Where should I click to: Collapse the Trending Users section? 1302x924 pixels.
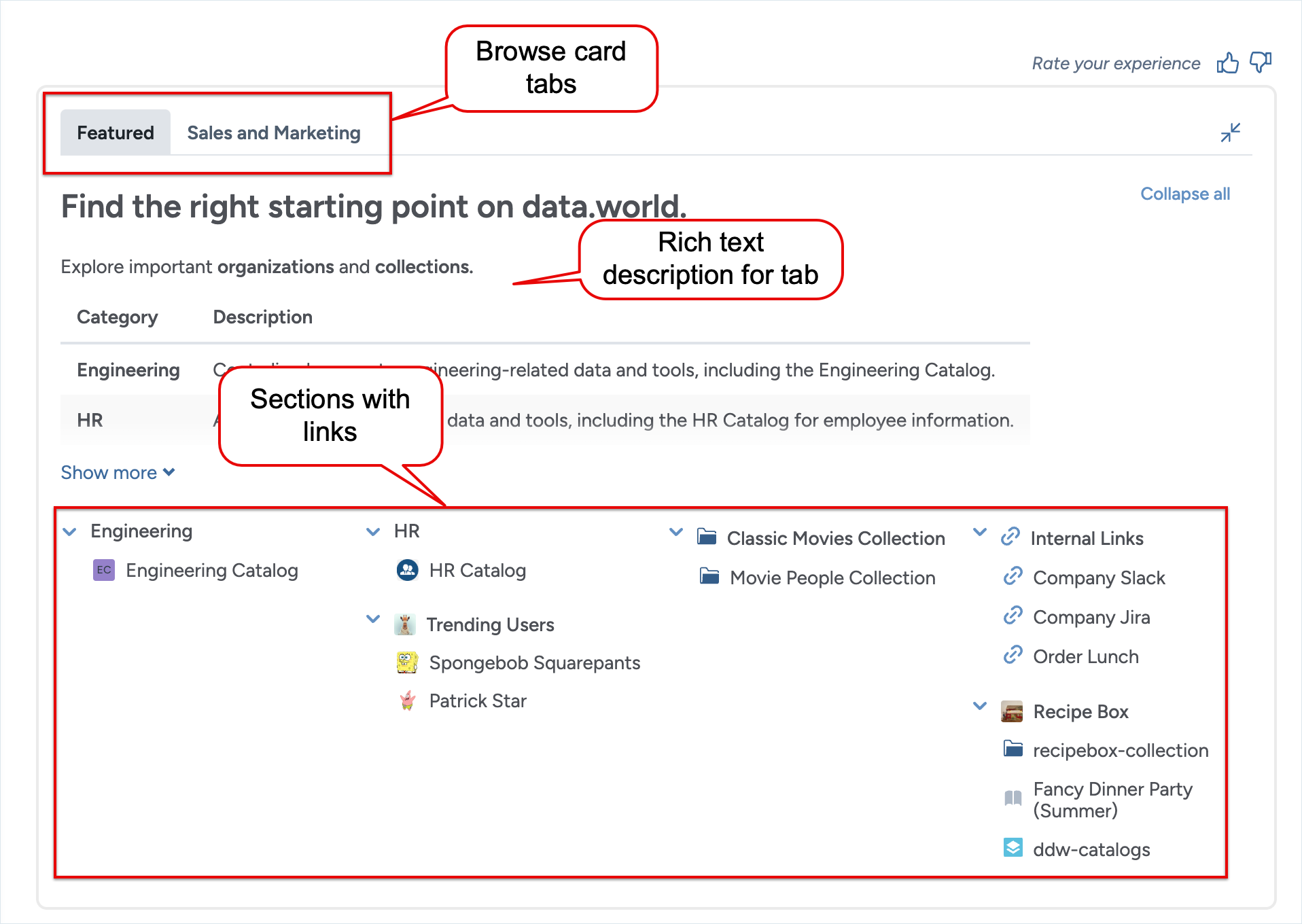(373, 619)
